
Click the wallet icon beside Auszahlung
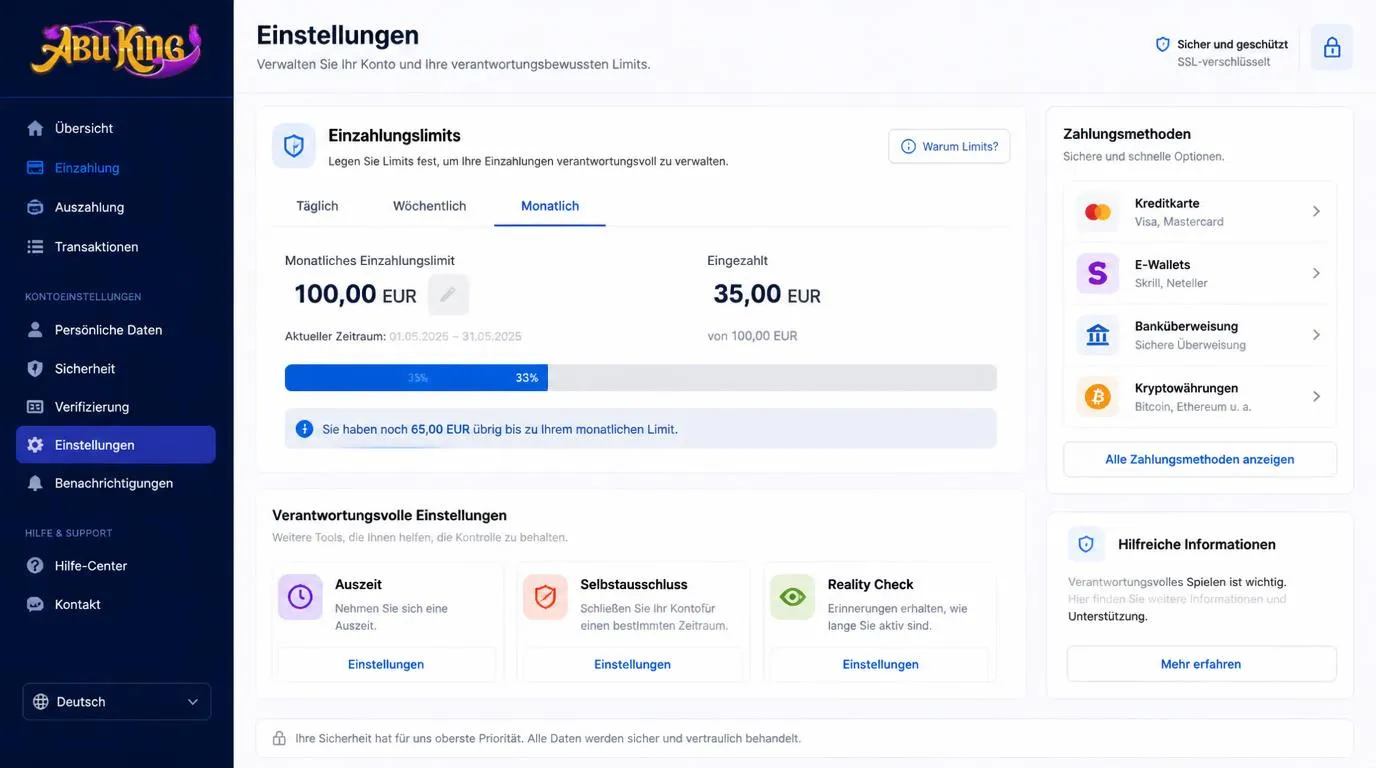tap(35, 207)
